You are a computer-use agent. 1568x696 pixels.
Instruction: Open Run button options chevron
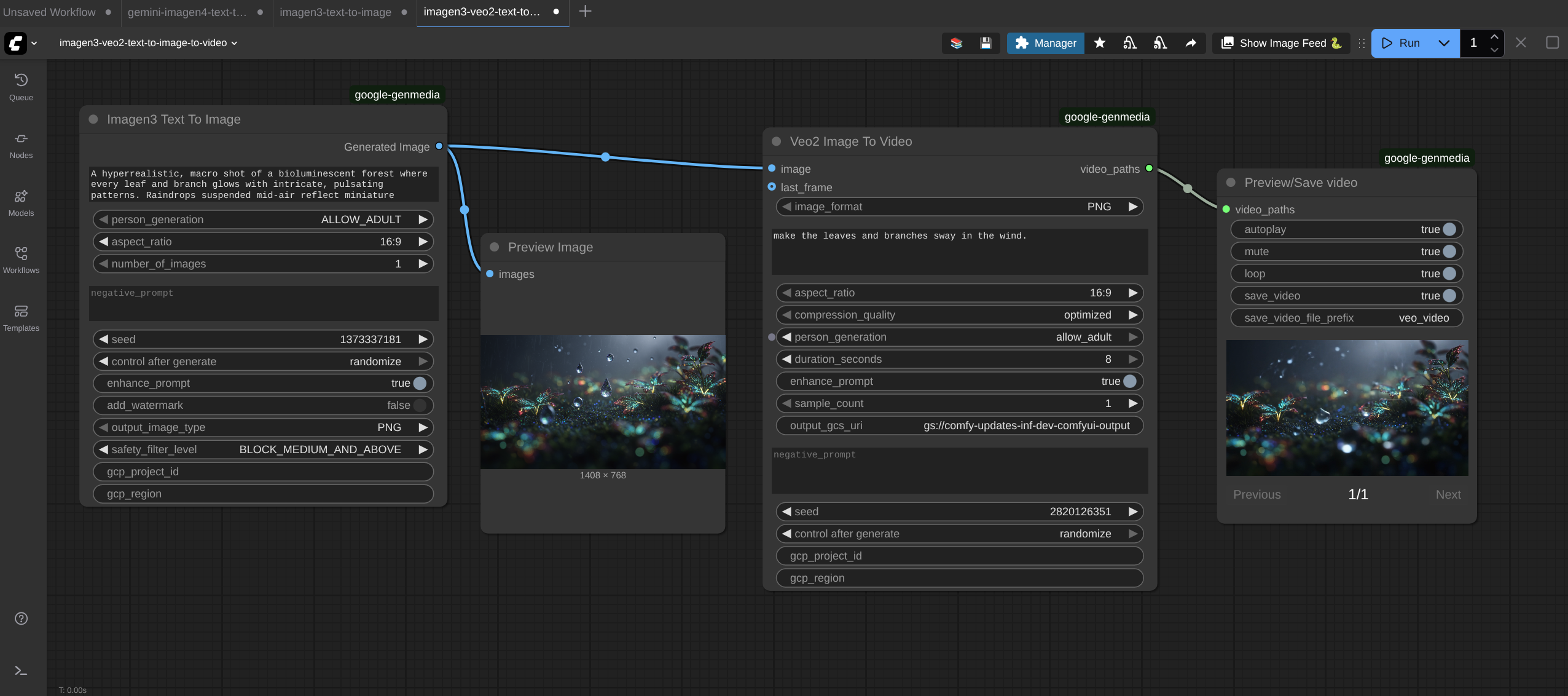tap(1444, 43)
